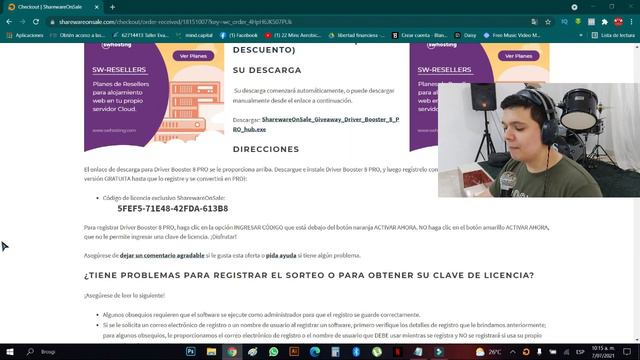Bookmark this page with the star icon
Screen dimensions: 640x360
pyautogui.click(x=548, y=22)
